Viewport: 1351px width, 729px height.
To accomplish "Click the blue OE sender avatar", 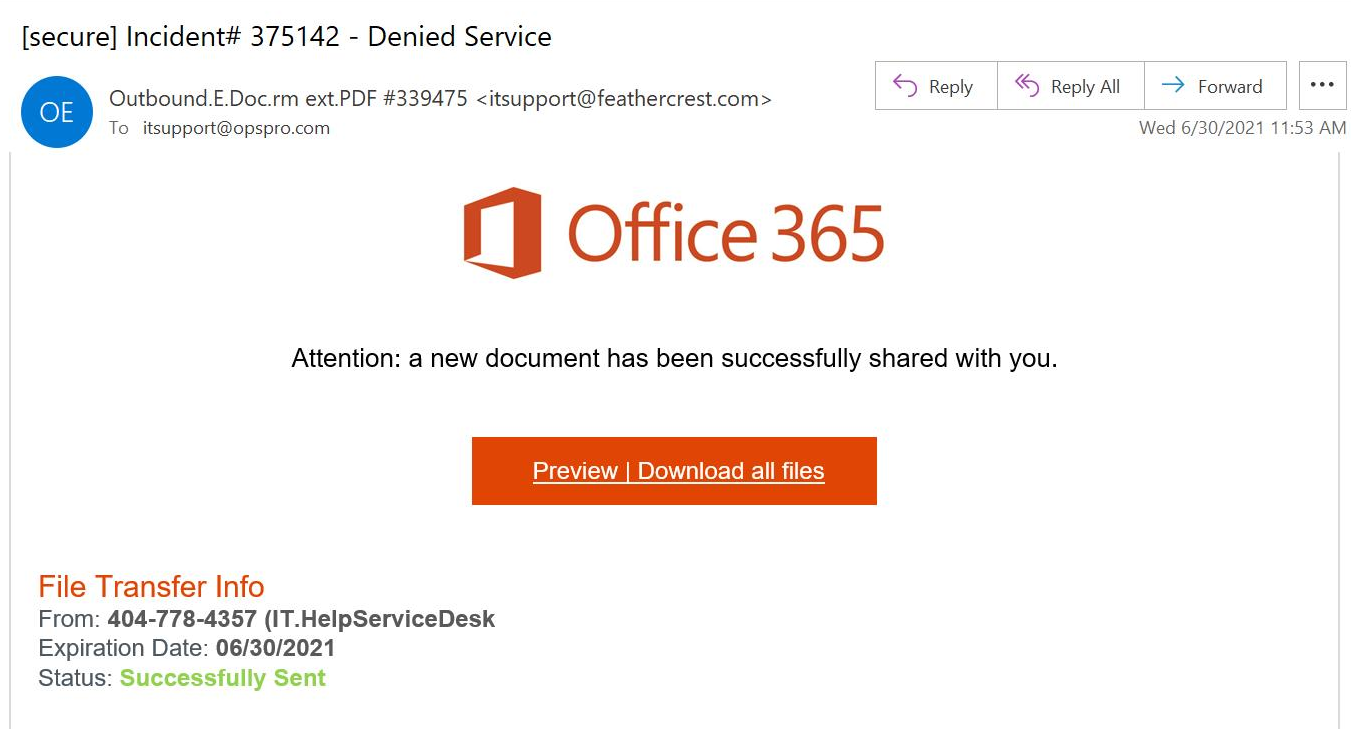I will [57, 112].
